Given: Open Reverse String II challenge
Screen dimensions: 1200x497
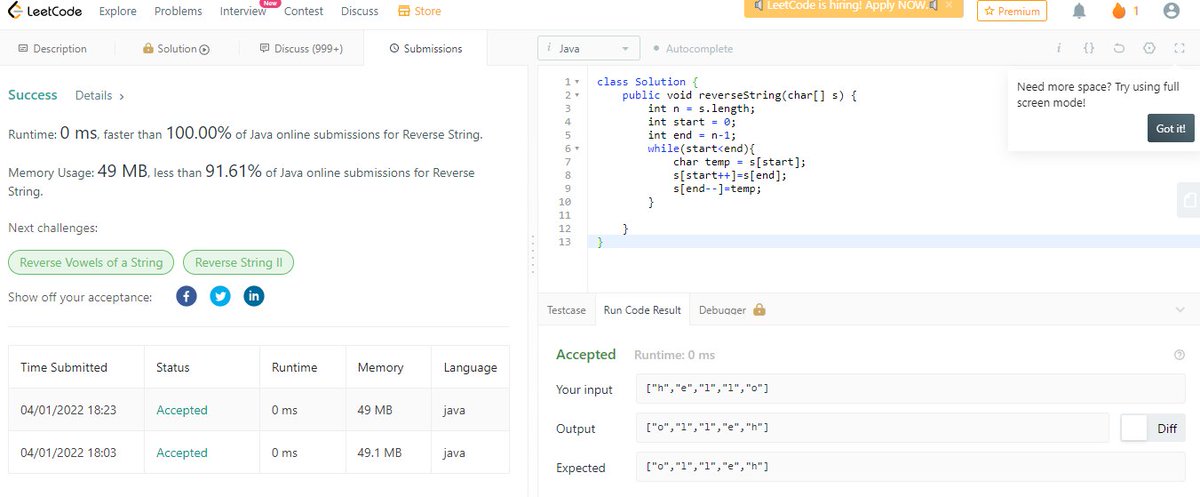Looking at the screenshot, I should (238, 262).
